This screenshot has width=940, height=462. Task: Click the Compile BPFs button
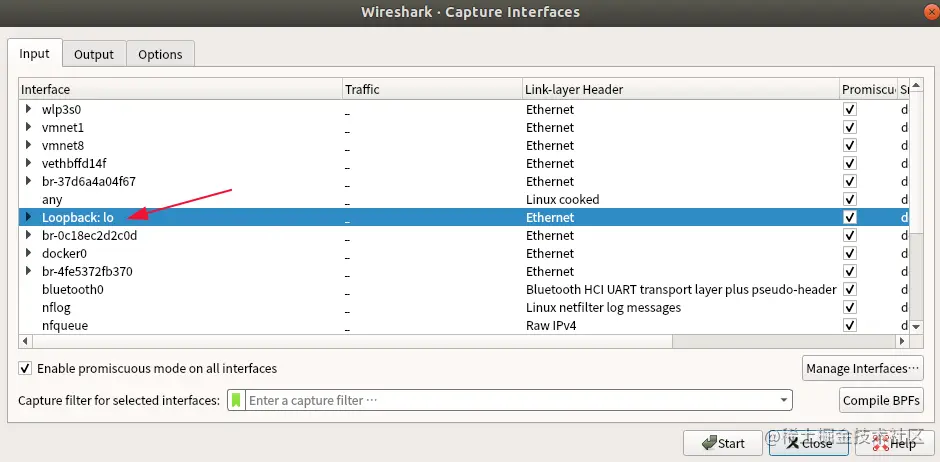coord(881,400)
